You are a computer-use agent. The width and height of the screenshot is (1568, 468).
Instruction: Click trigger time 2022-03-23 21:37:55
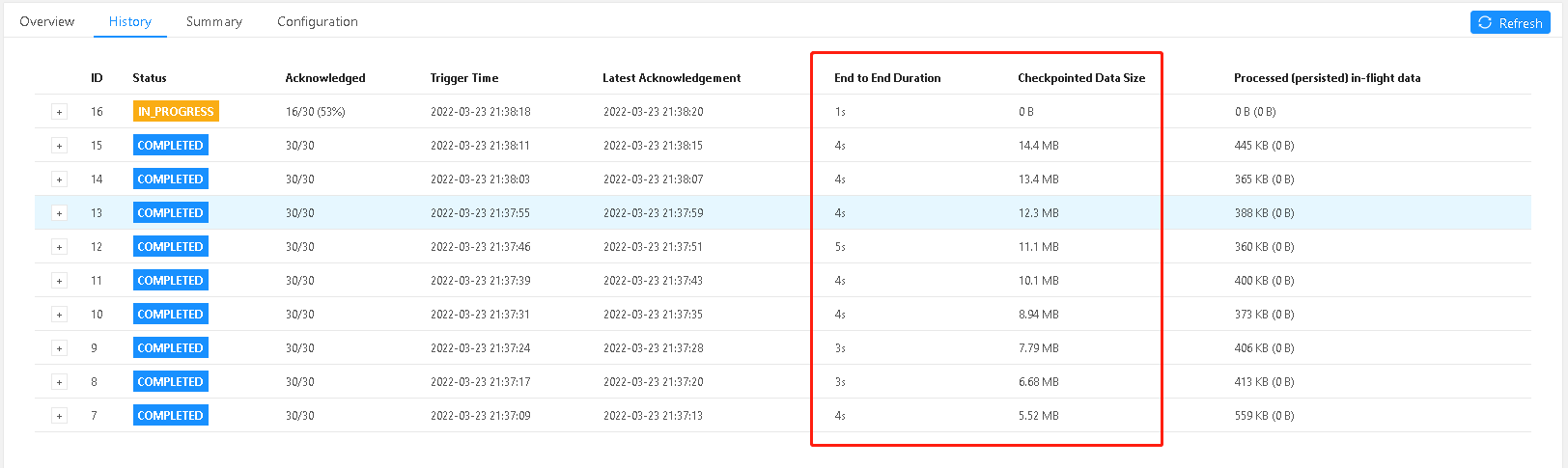tap(481, 213)
